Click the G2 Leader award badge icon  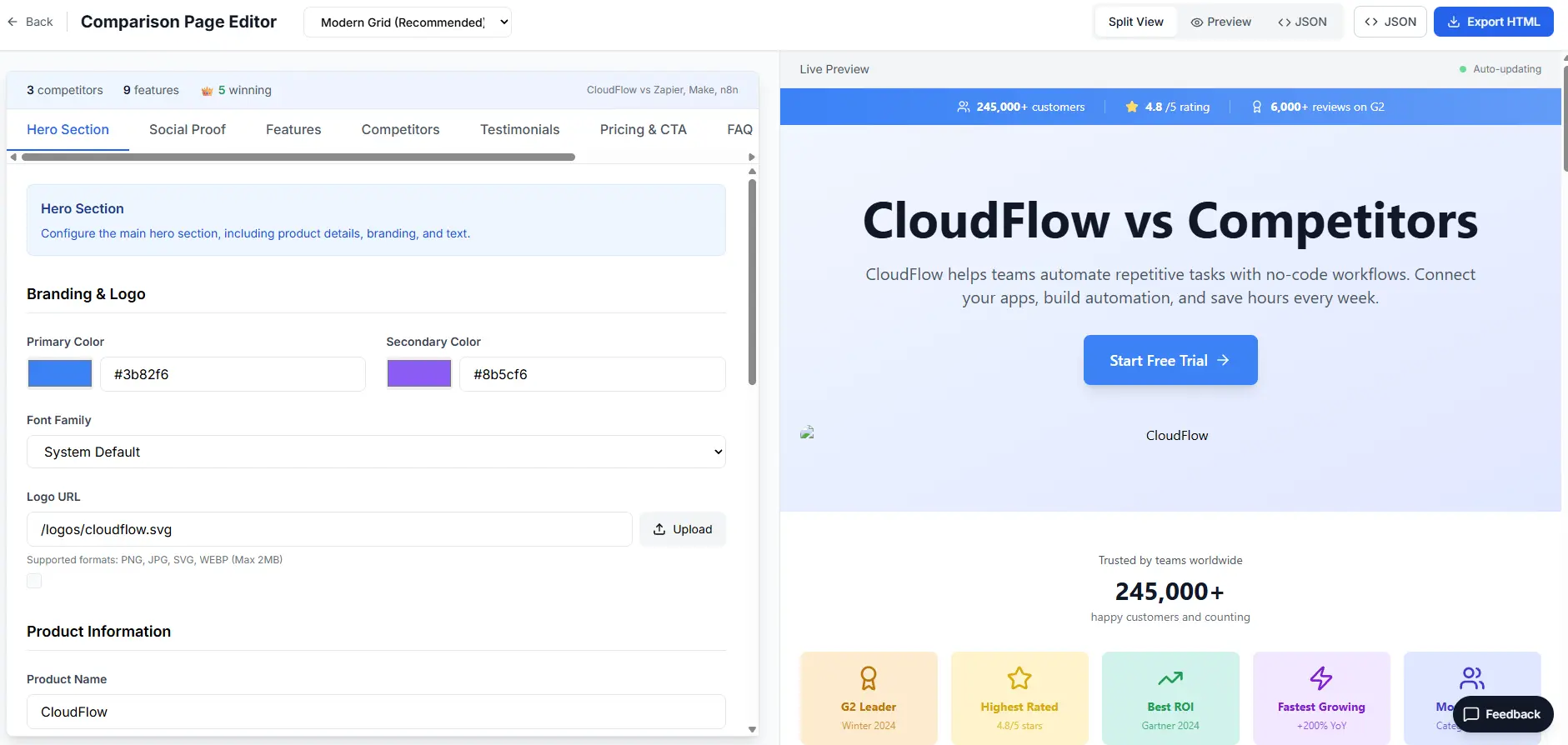point(869,678)
